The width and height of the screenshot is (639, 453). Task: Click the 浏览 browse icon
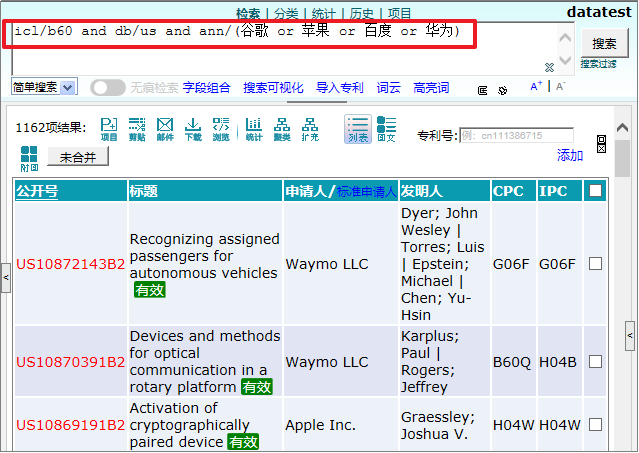point(221,129)
